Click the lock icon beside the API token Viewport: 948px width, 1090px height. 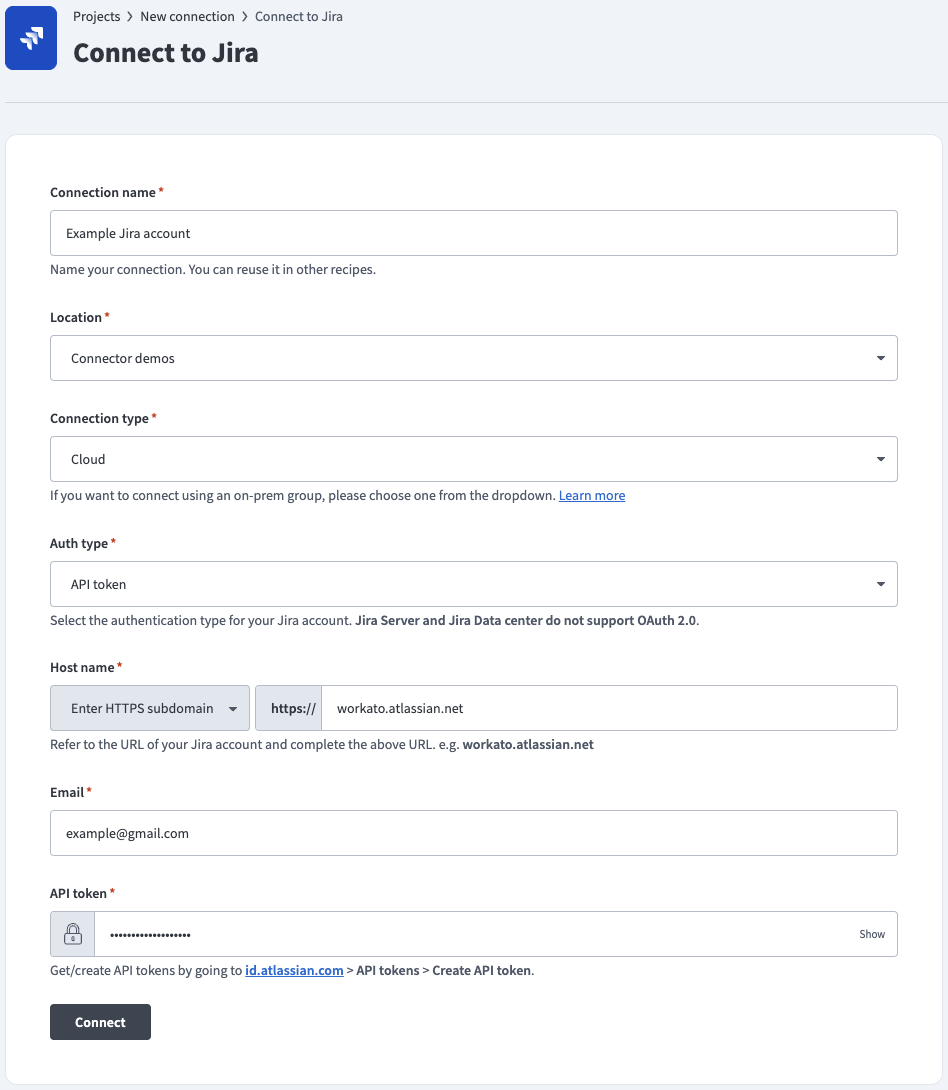pyautogui.click(x=71, y=933)
